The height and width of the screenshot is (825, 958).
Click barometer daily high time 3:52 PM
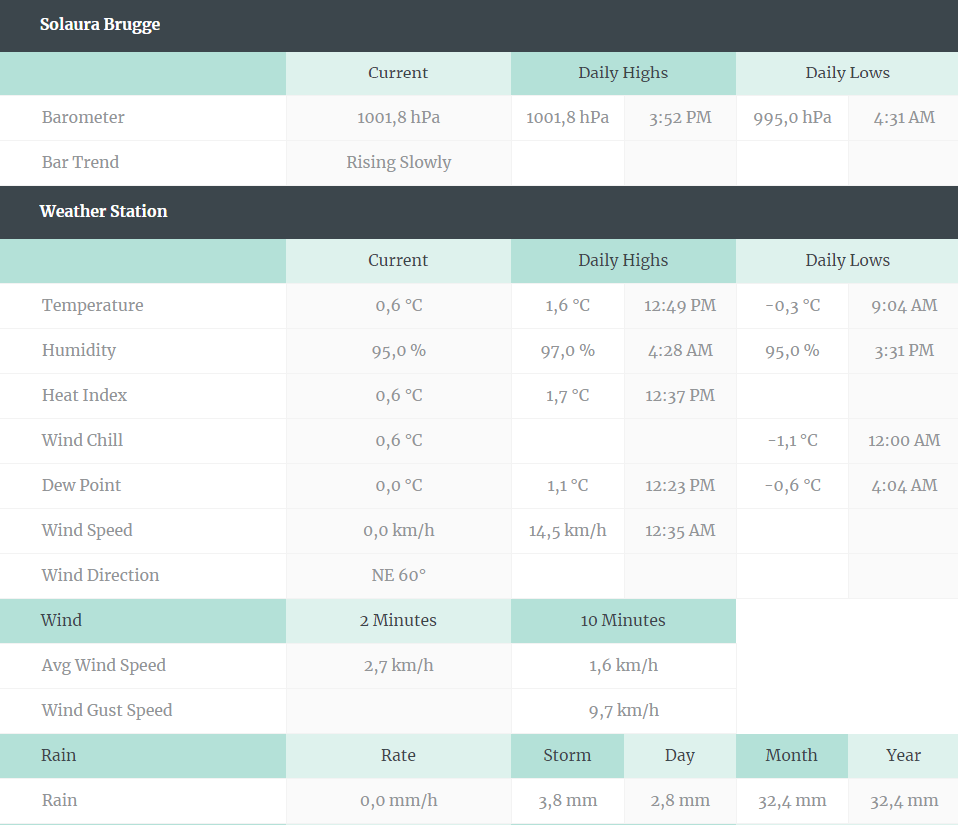680,117
